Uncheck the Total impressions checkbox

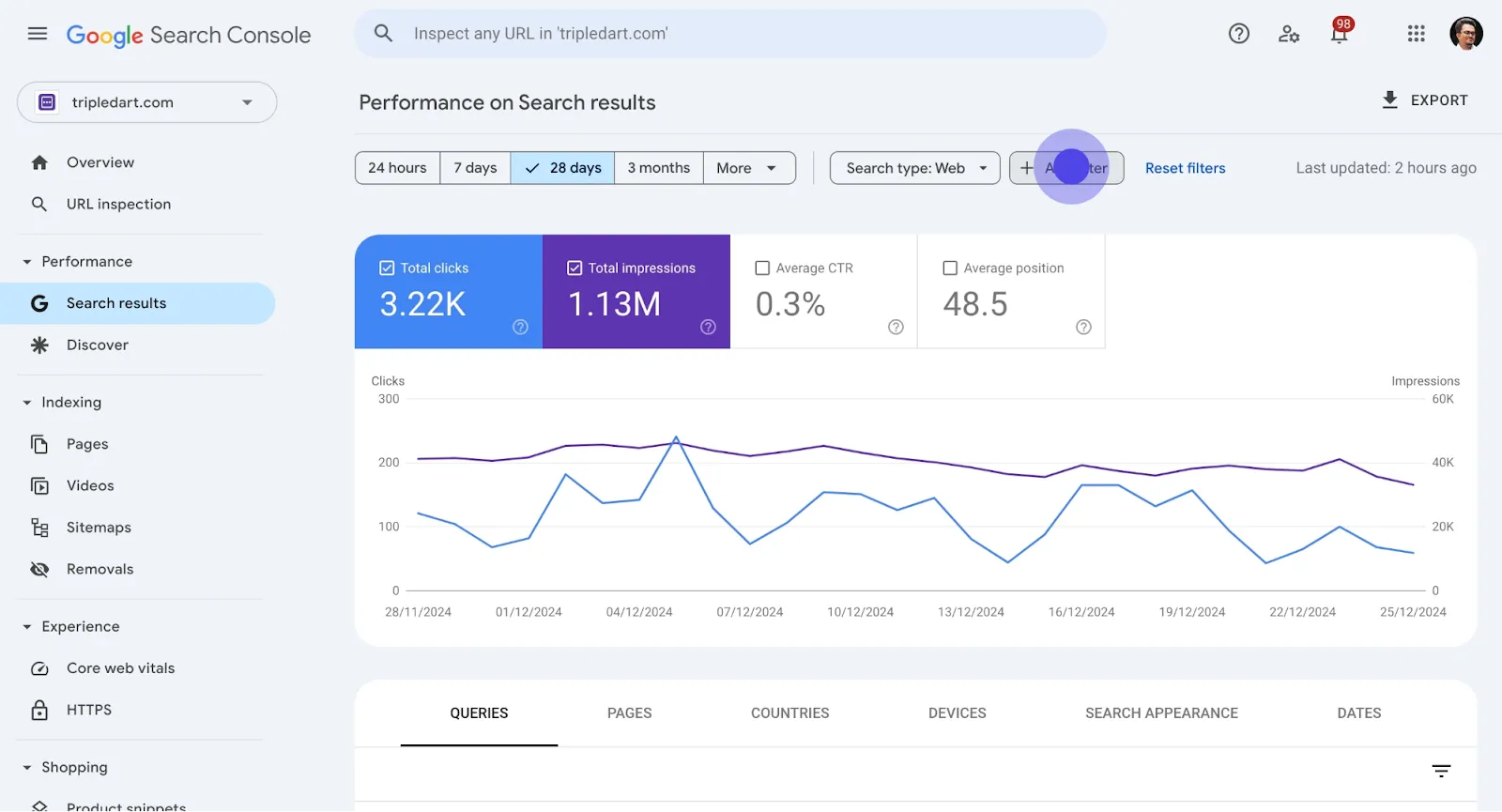pyautogui.click(x=575, y=268)
